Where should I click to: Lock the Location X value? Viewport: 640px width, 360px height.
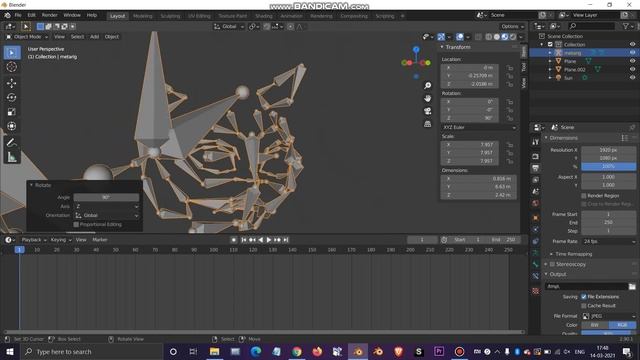pyautogui.click(x=510, y=68)
